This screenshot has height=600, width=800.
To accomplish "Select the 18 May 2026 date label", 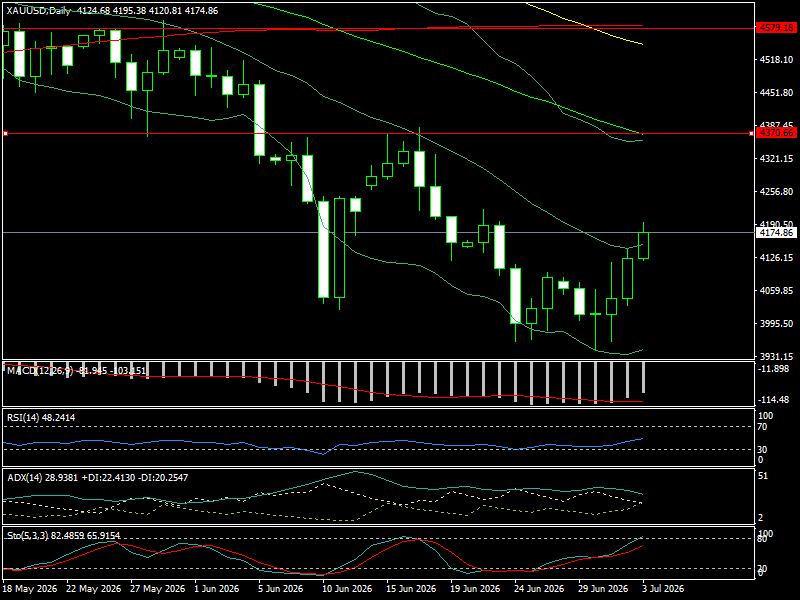I will 30,589.
